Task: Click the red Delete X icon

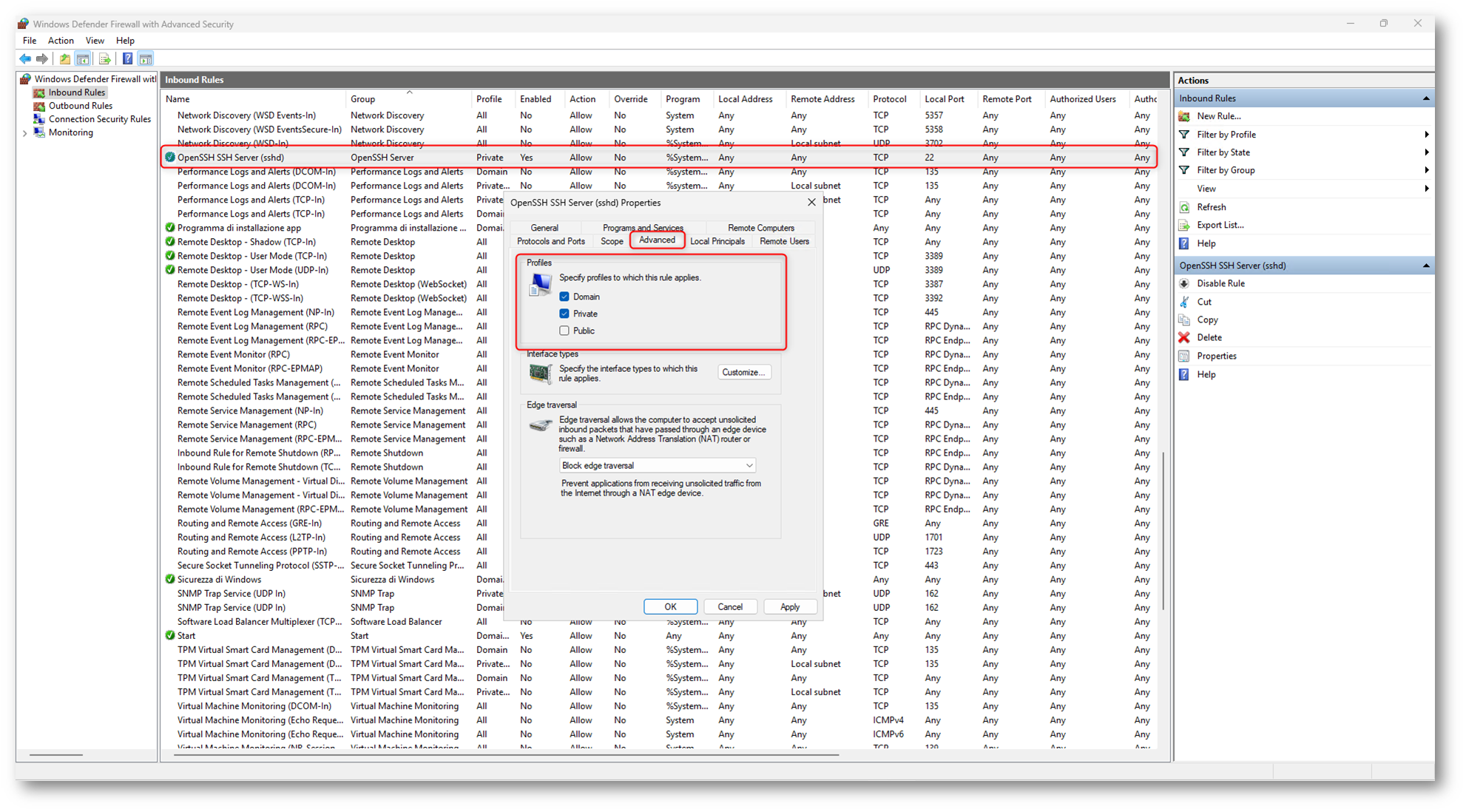Action: coord(1184,337)
